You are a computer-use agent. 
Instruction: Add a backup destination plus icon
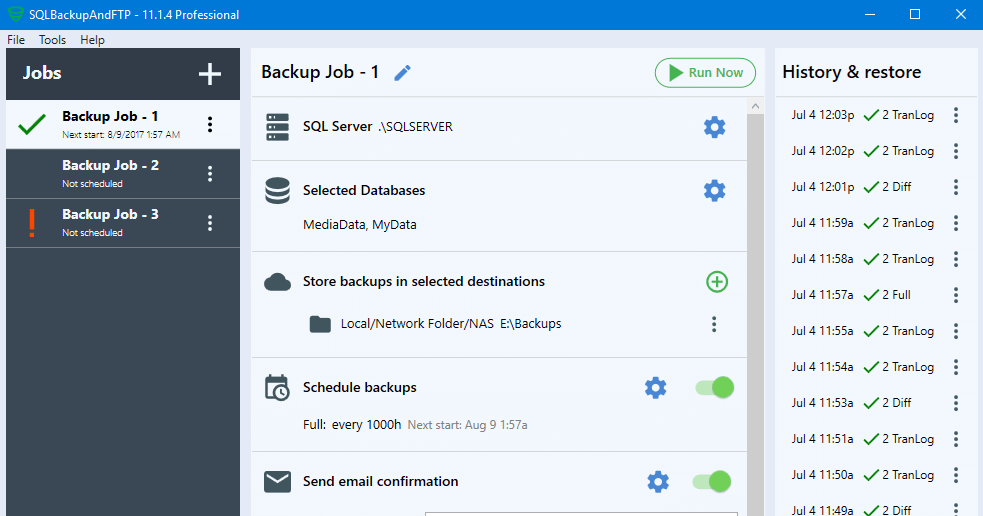pyautogui.click(x=717, y=282)
